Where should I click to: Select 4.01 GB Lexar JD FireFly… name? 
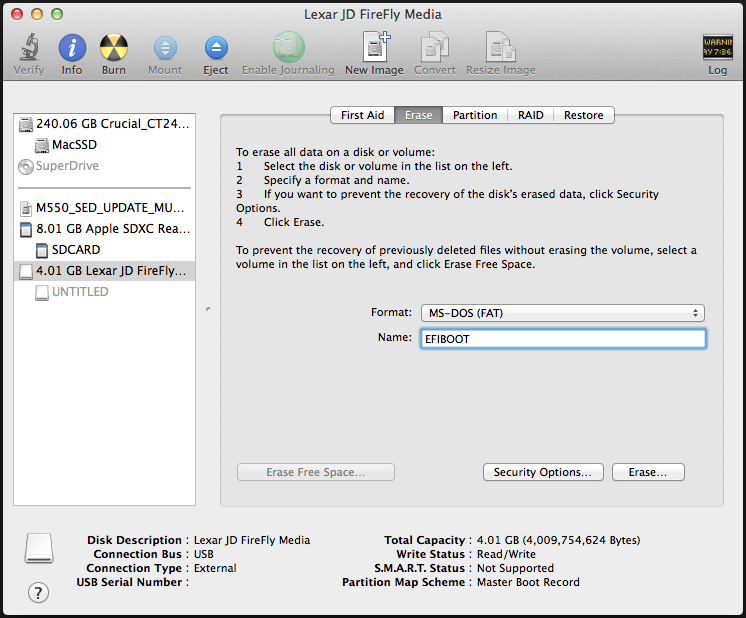pos(111,271)
